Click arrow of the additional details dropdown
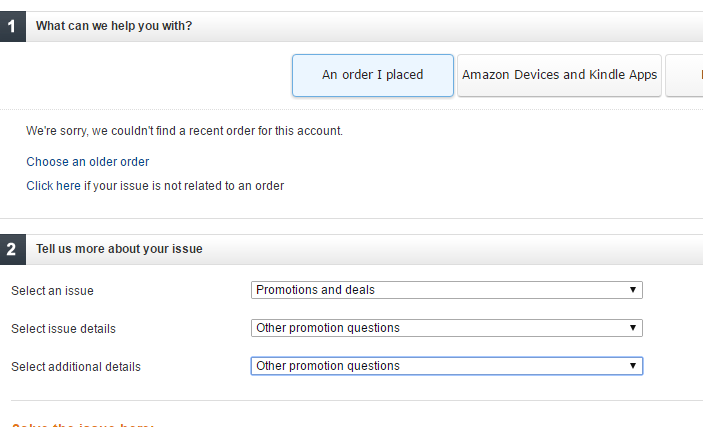The height and width of the screenshot is (427, 703). 633,366
